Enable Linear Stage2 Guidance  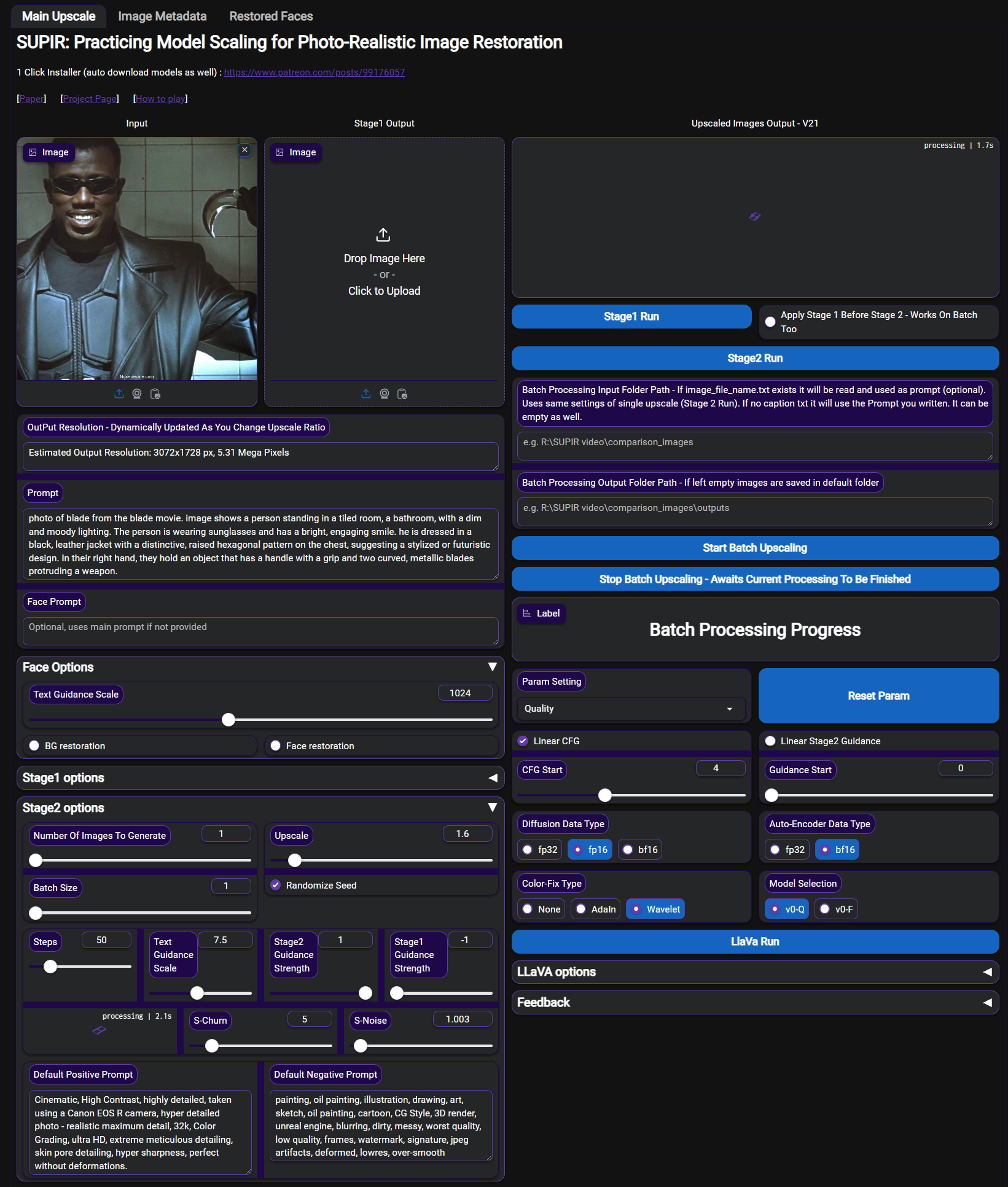pyautogui.click(x=770, y=741)
